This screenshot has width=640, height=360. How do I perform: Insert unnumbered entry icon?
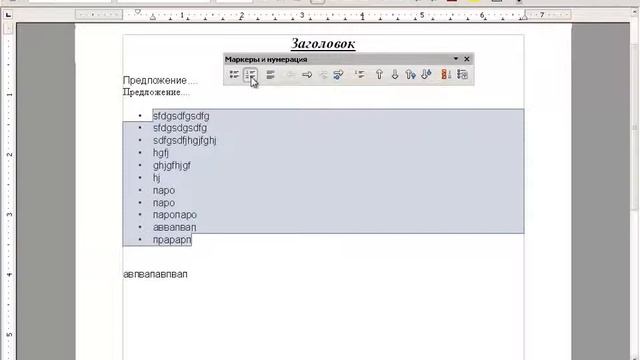click(360, 75)
